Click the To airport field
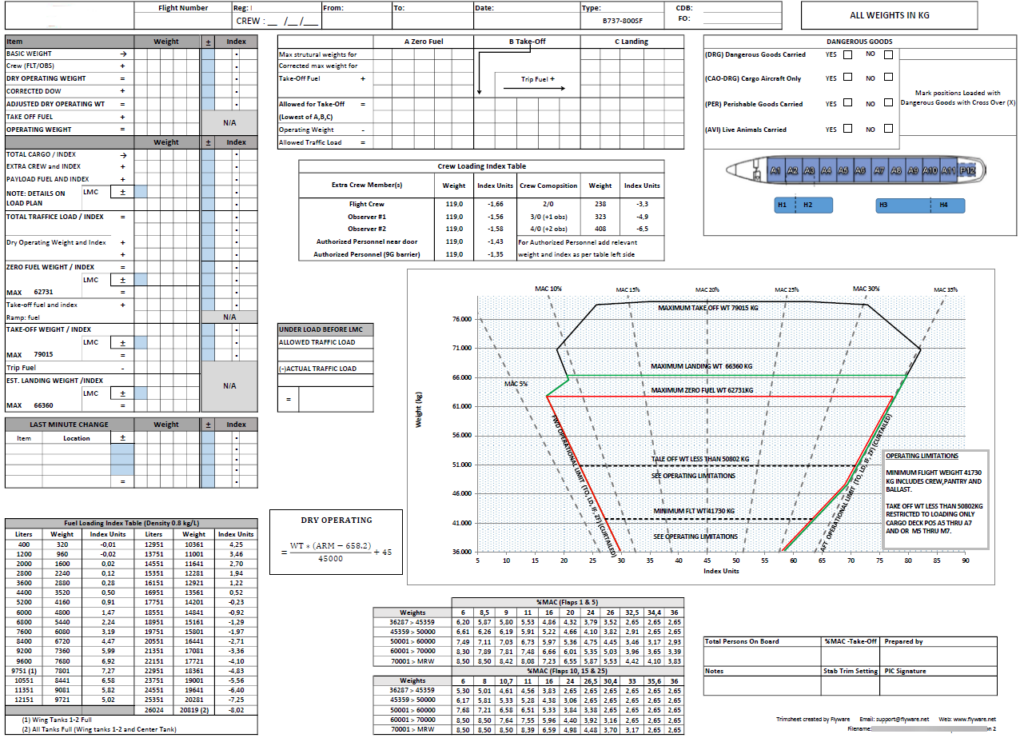Screen dimensions: 1024x742 click(432, 21)
